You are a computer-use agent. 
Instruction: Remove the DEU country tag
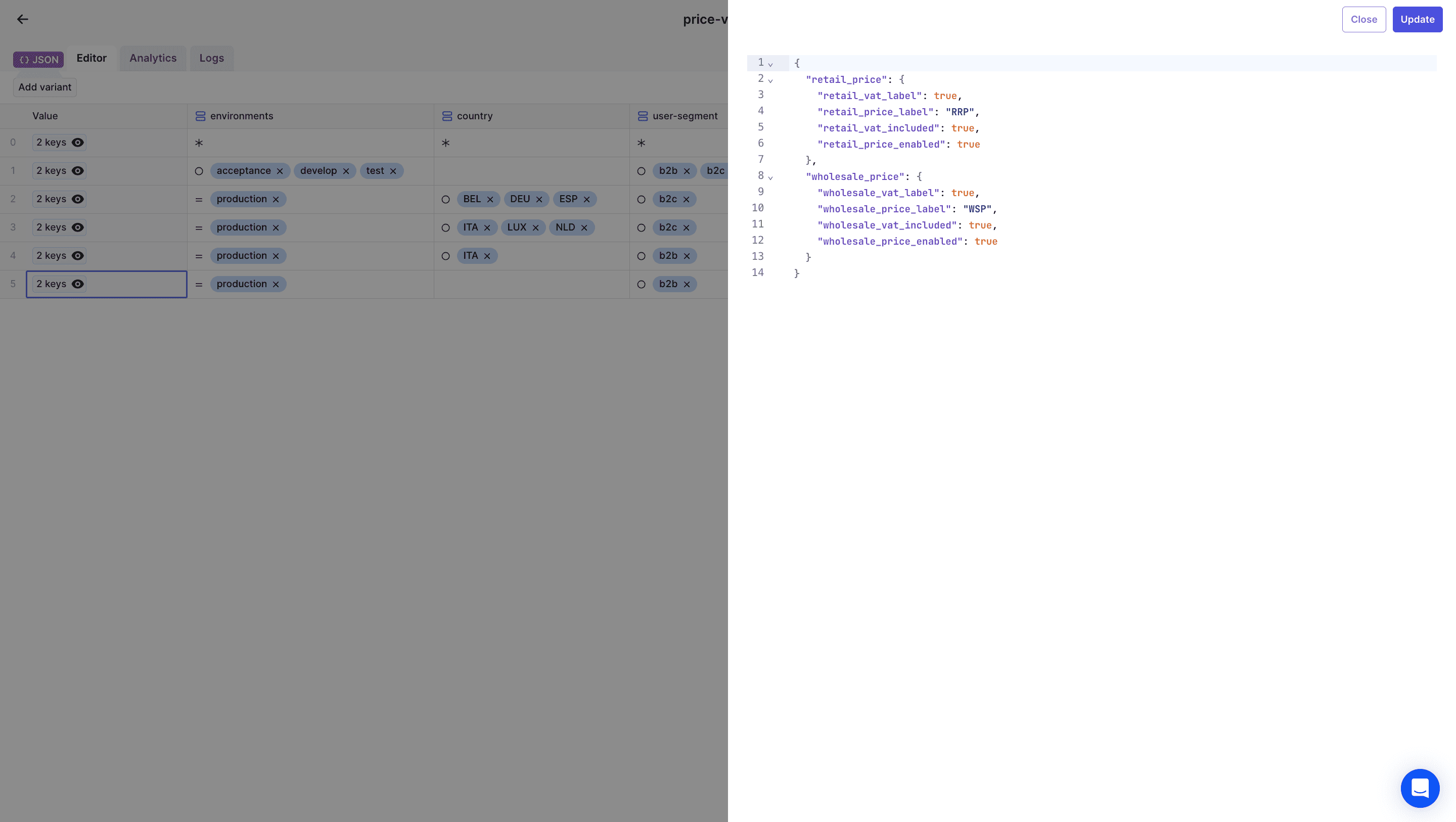[539, 200]
